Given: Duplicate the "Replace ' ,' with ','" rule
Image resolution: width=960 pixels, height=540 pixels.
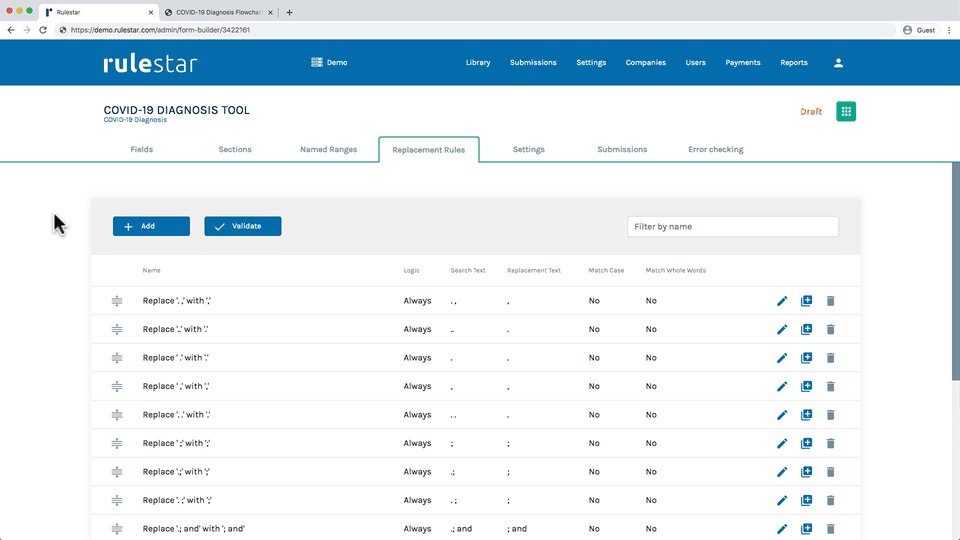Looking at the screenshot, I should (806, 386).
